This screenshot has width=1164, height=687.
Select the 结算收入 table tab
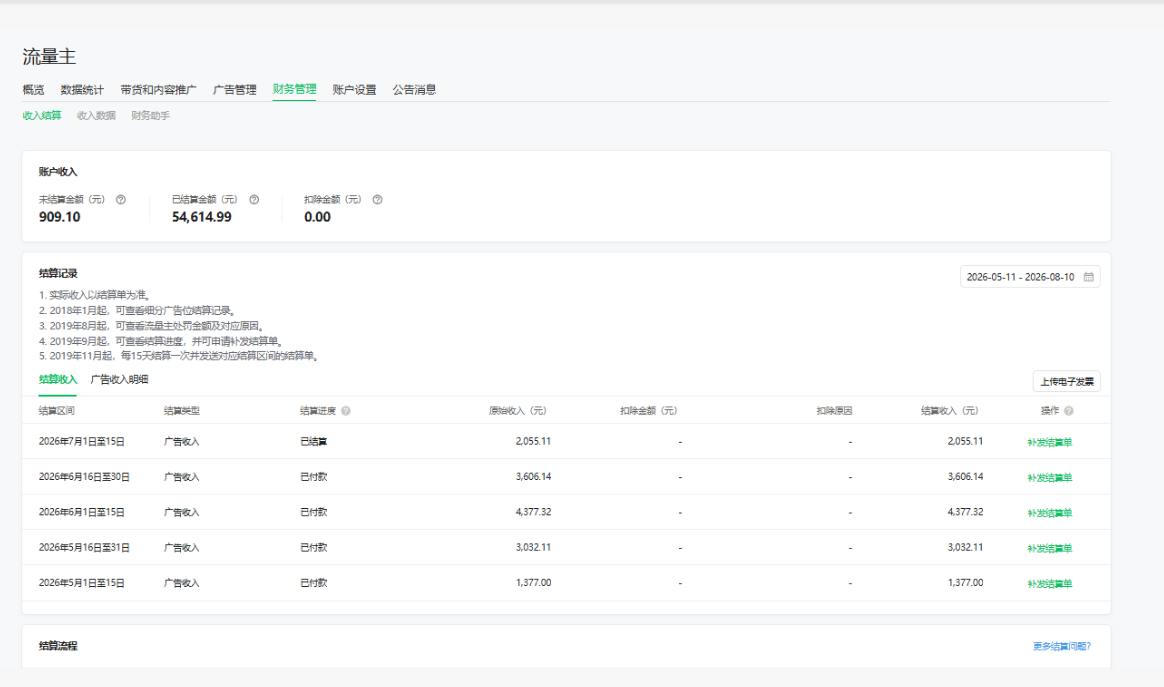pos(58,380)
